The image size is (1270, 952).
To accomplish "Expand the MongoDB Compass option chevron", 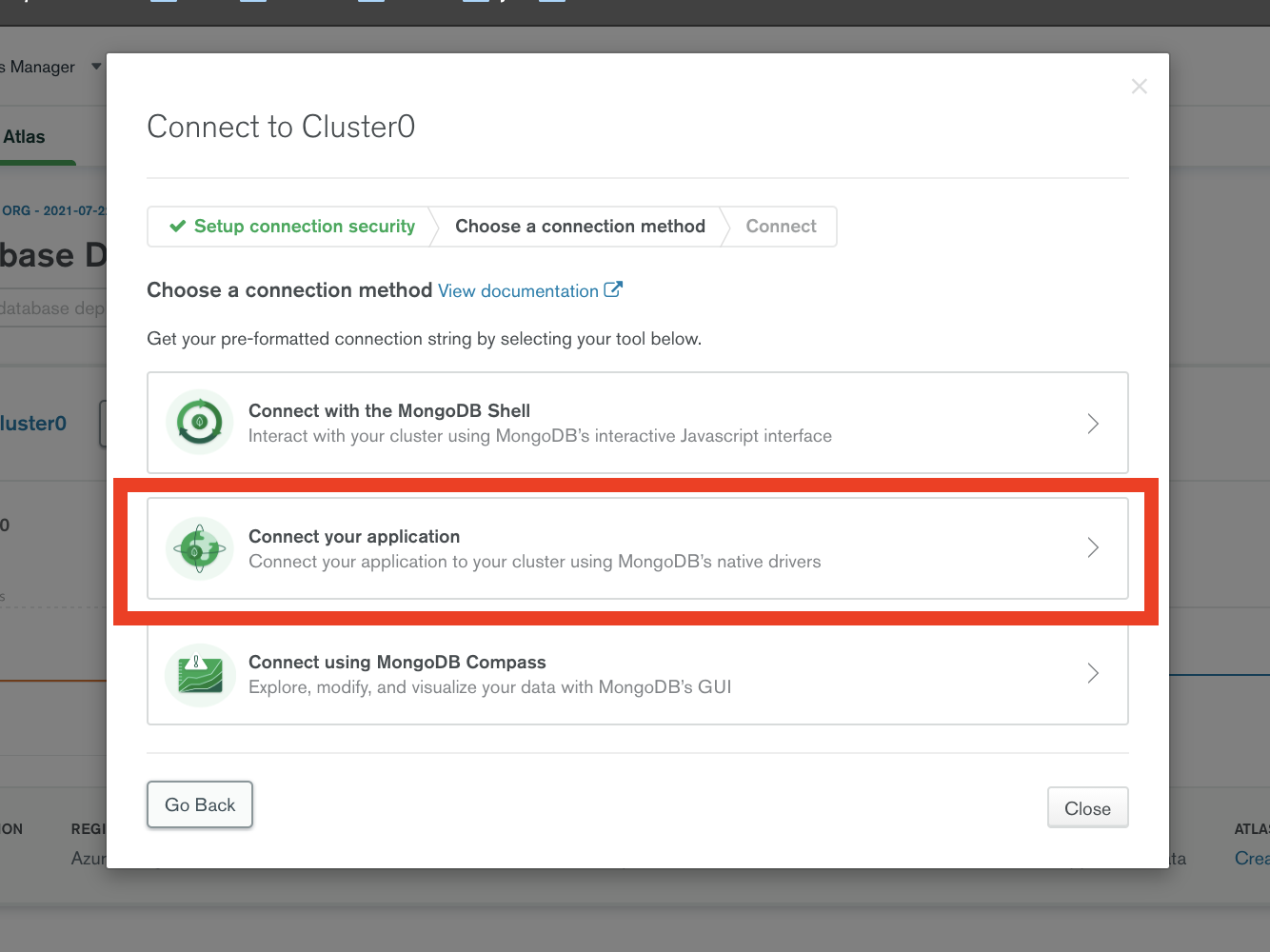I will tap(1093, 673).
